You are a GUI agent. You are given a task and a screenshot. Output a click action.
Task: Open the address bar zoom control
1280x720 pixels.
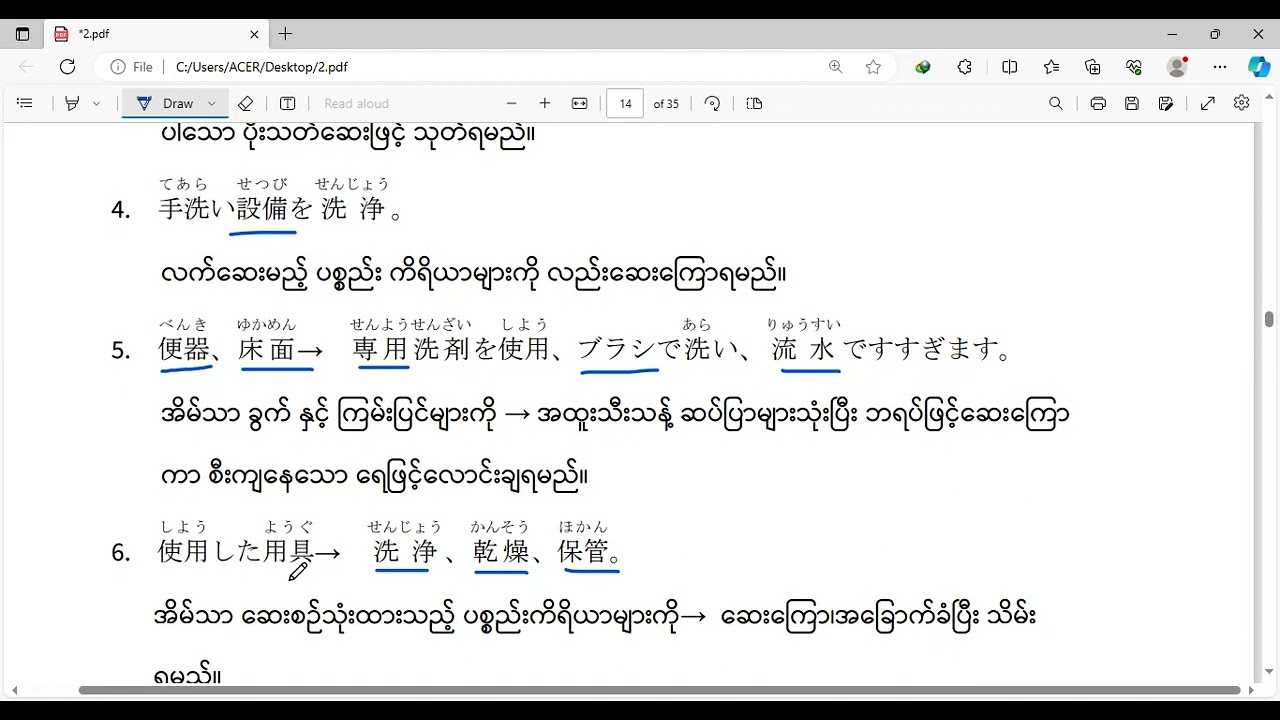pos(835,67)
